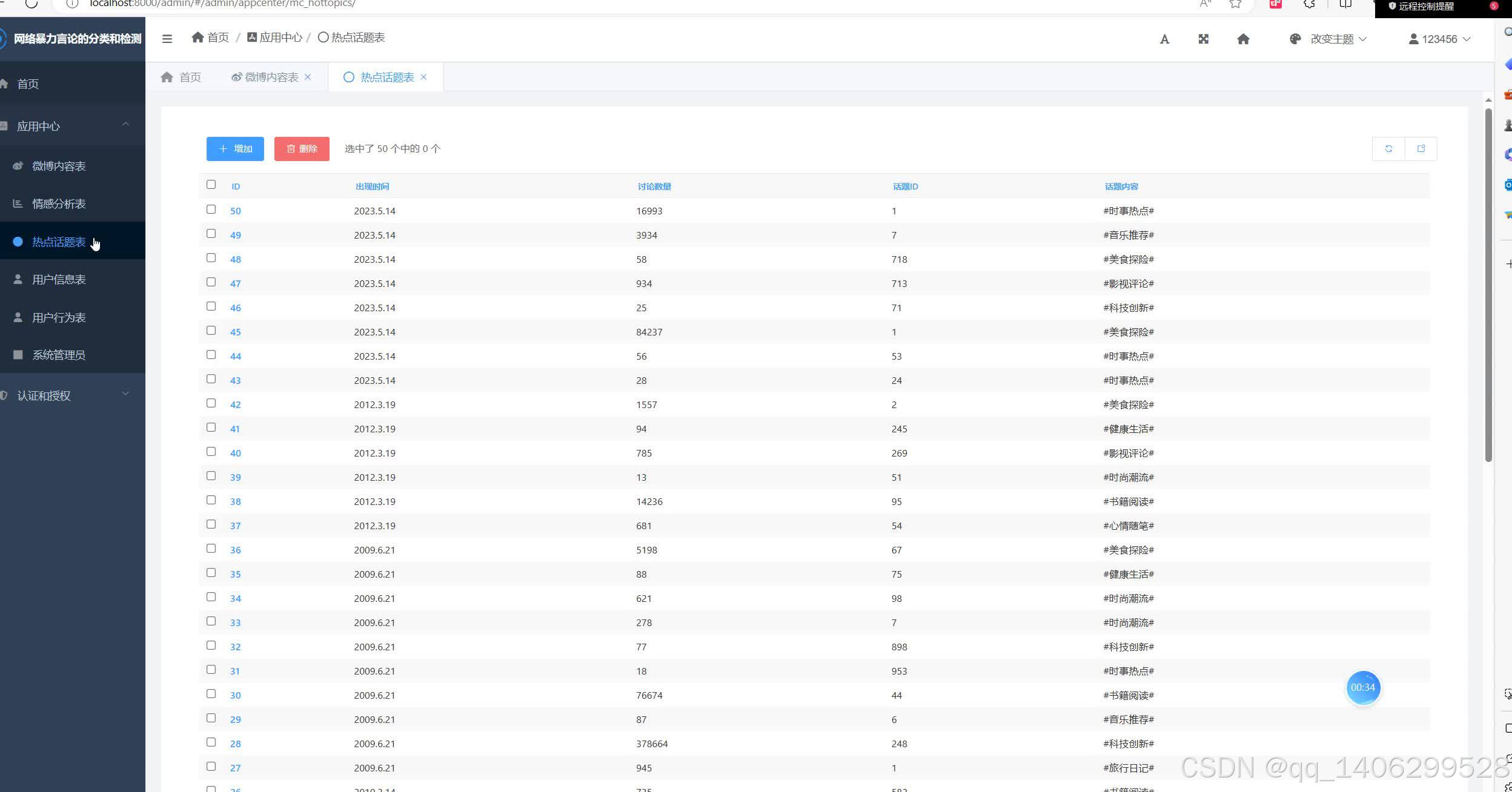
Task: Click the site info icon in address bar
Action: pos(72,4)
